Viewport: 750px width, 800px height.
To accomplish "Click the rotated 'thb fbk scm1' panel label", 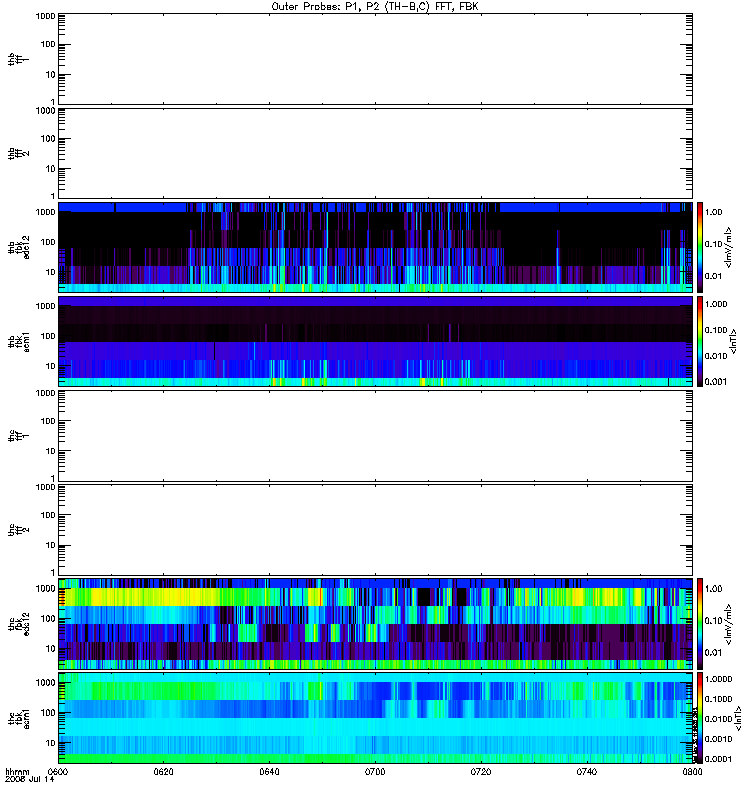I will [19, 341].
